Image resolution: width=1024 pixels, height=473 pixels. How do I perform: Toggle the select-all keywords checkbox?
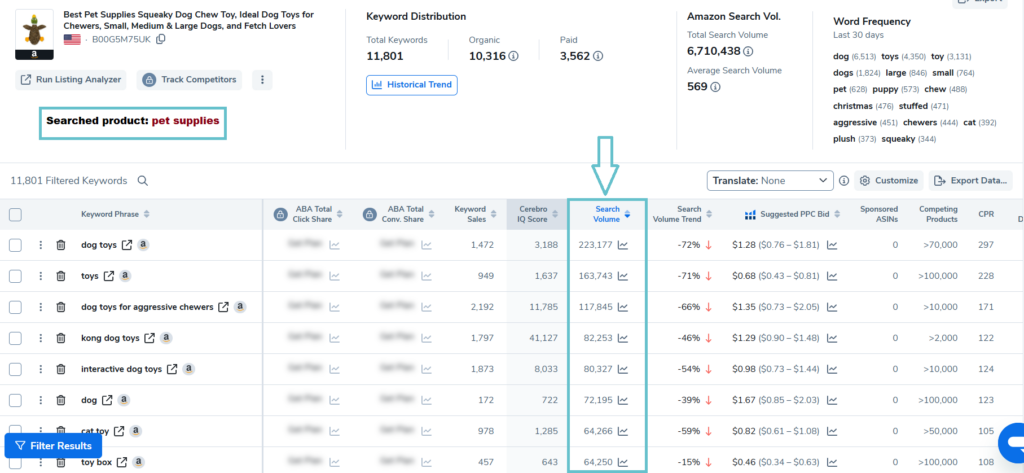(x=15, y=214)
